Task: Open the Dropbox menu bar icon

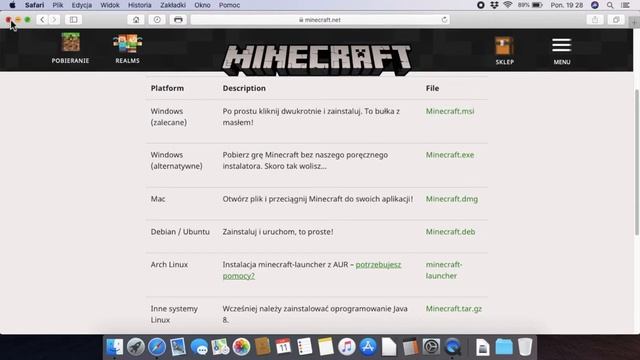Action: coord(494,5)
